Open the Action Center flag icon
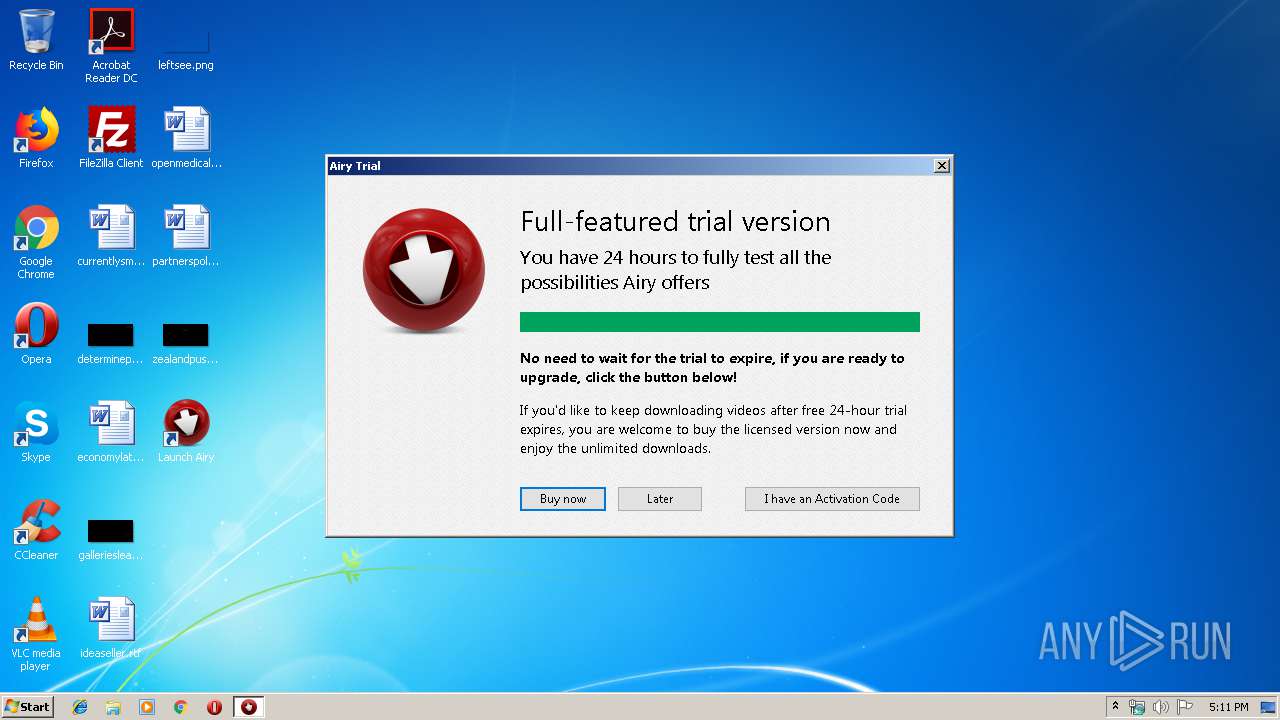The image size is (1280, 720). click(1185, 707)
